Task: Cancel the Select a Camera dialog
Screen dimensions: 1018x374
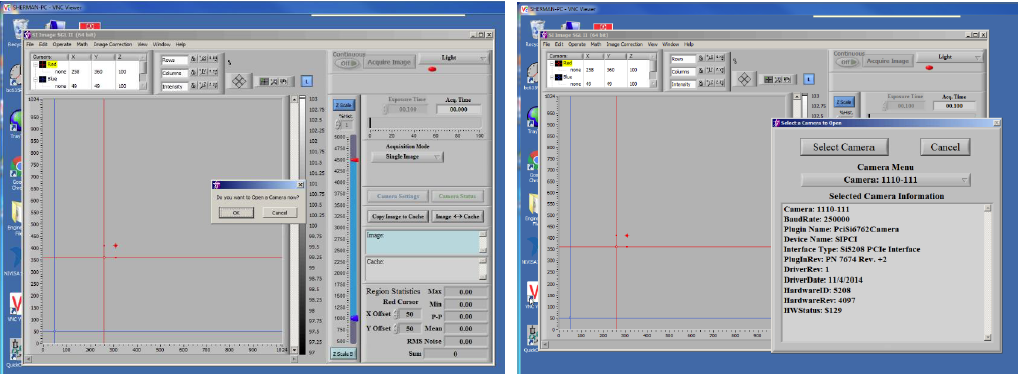Action: coord(945,147)
